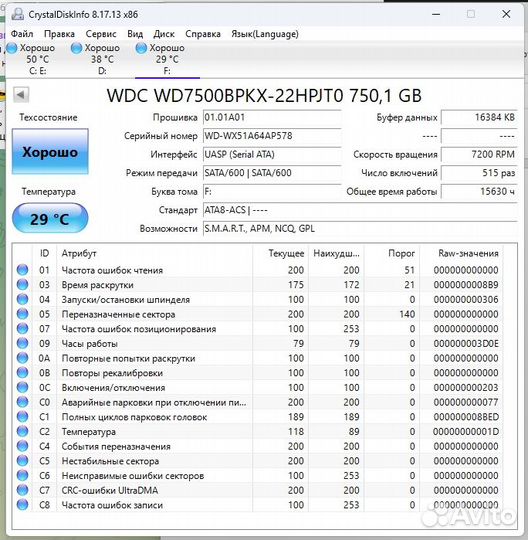Click the transfer mode field SATA/600 | SATA/600
The width and height of the screenshot is (528, 540).
tap(272, 173)
